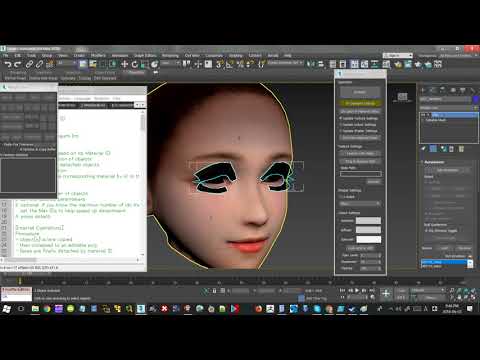Viewport: 480px width, 360px height.
Task: Click the object color swatch beside name field
Action: 475,99
